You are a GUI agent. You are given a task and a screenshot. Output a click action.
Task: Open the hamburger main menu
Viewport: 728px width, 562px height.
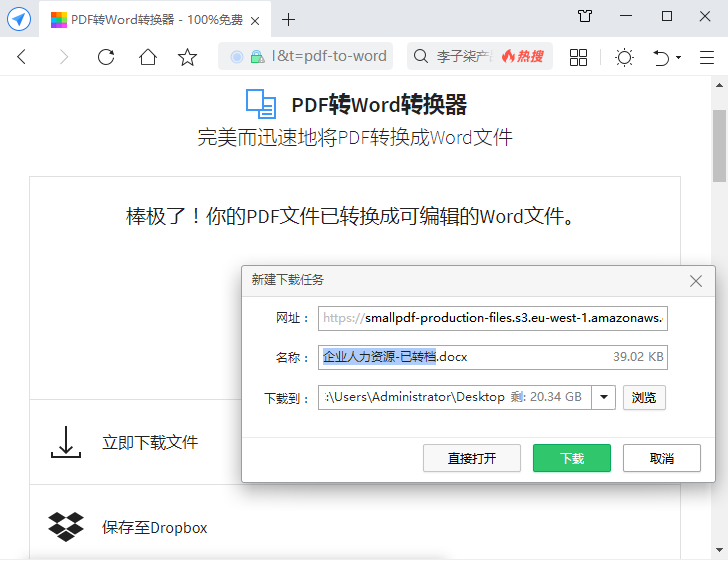tap(707, 57)
